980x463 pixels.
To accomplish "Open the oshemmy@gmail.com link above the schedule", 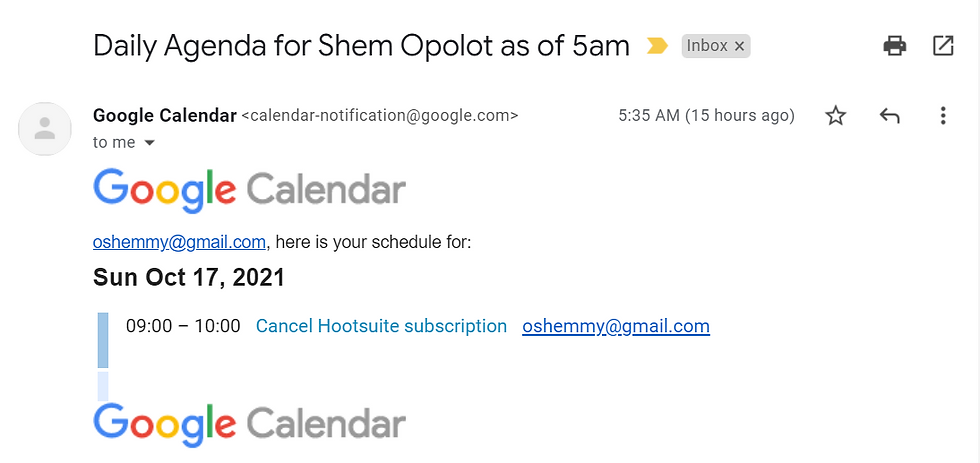I will pyautogui.click(x=179, y=242).
